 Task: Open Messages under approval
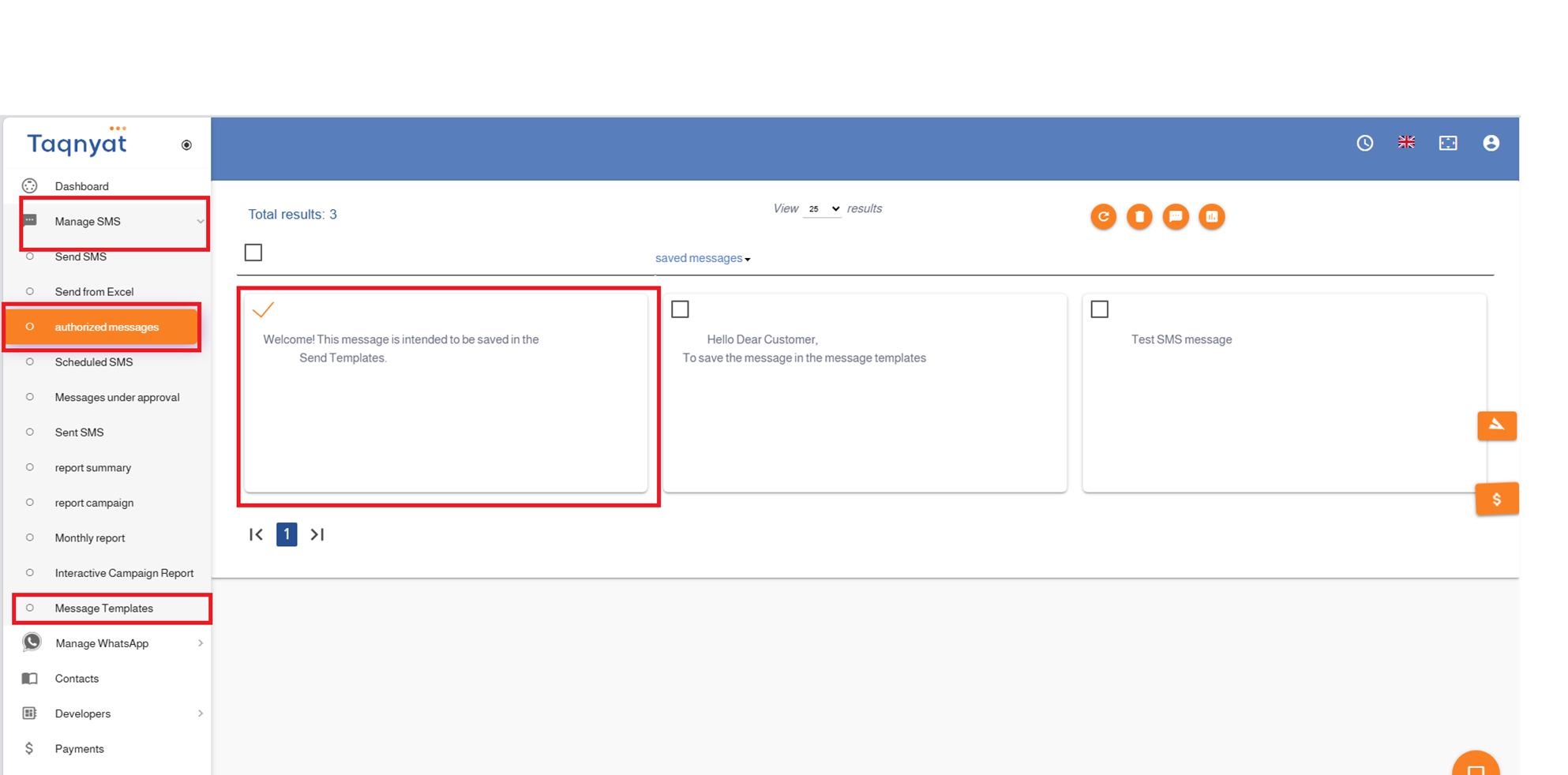(117, 397)
